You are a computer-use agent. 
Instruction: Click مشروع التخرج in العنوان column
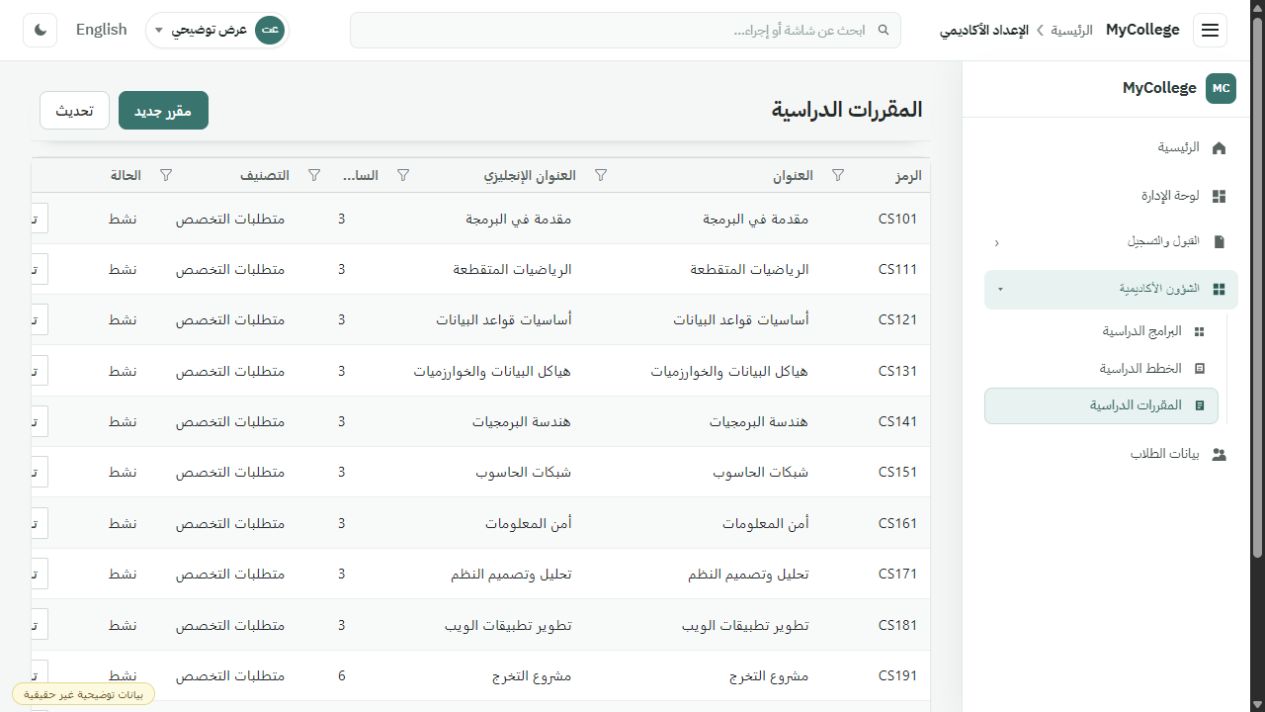(x=769, y=676)
